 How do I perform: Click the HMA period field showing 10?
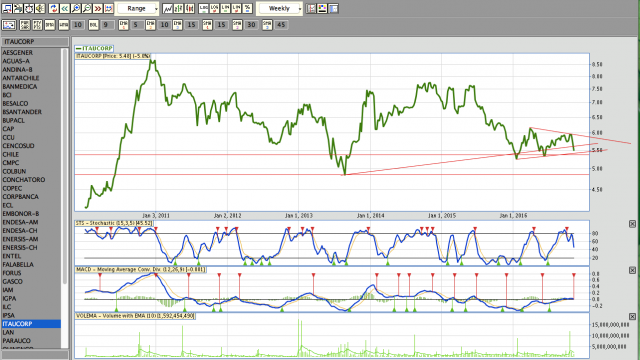click(78, 25)
